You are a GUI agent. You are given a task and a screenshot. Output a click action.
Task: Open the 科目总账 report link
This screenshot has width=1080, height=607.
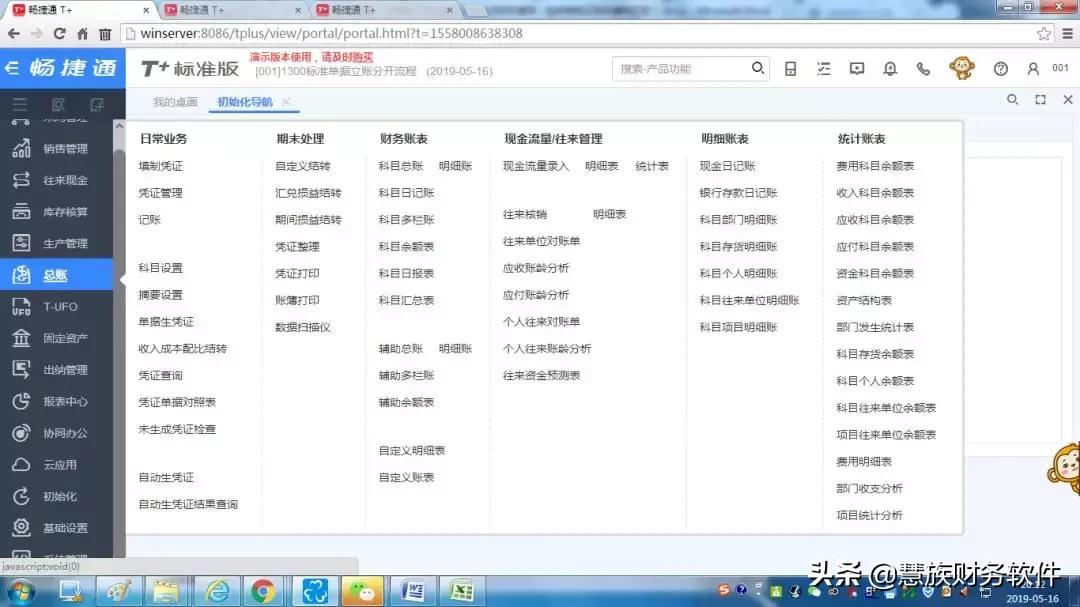(x=403, y=166)
